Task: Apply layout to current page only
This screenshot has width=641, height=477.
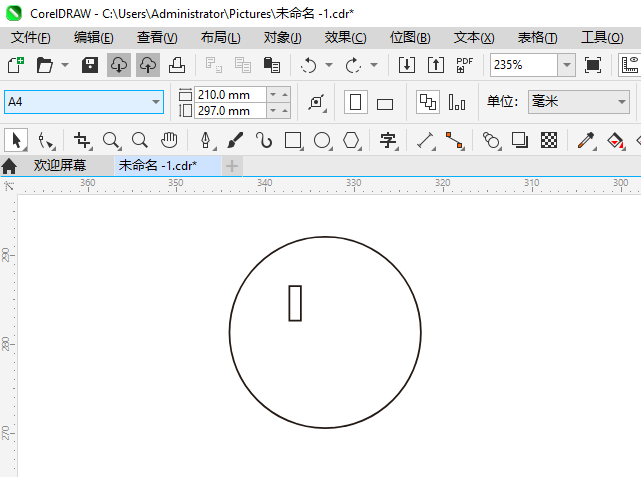Action: tap(457, 102)
